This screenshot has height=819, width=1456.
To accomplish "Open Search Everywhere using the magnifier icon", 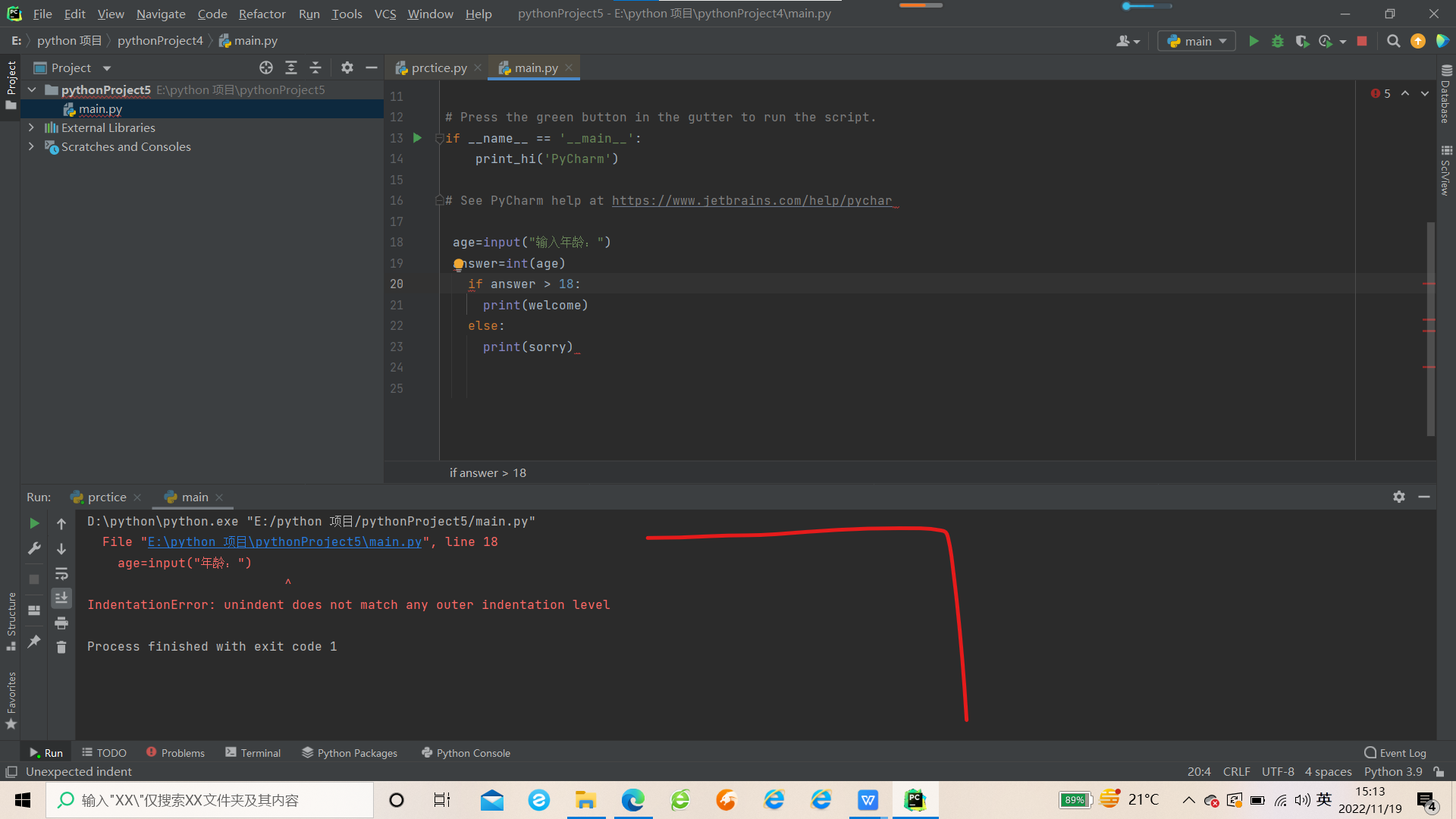I will click(1393, 41).
